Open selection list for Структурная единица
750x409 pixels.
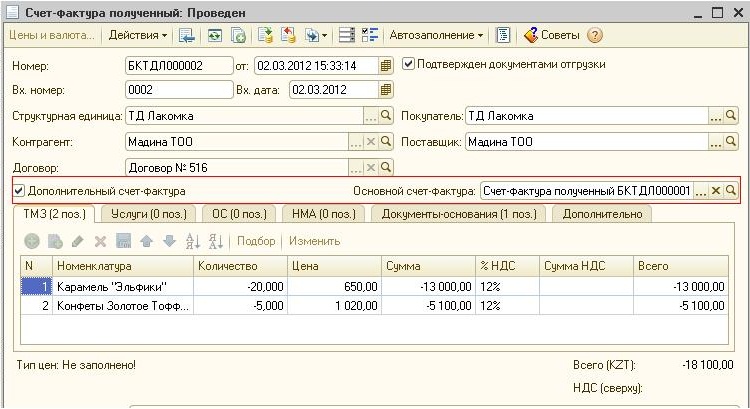tap(370, 116)
